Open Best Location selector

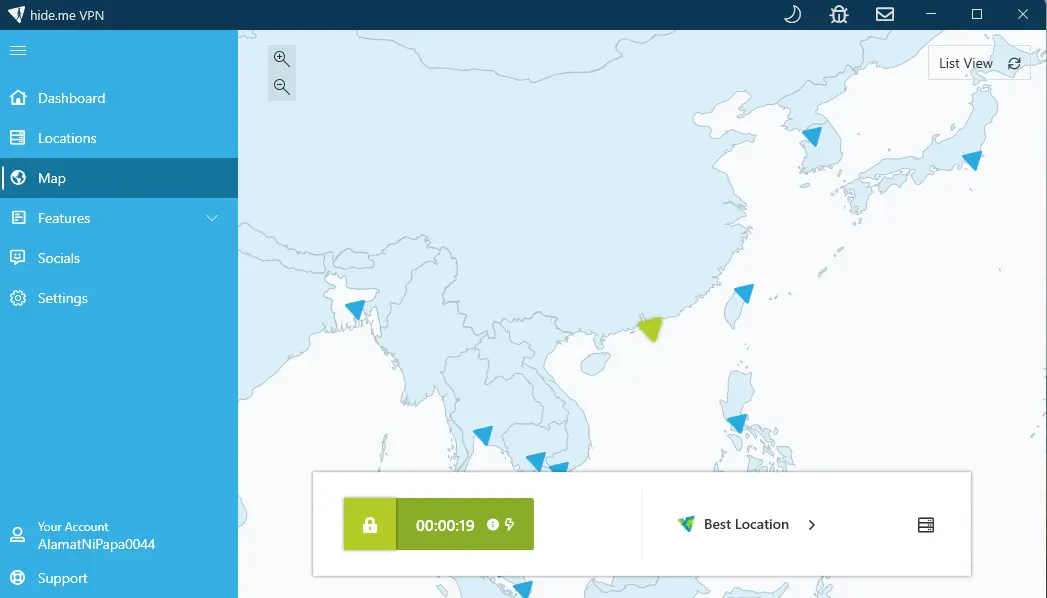pos(747,525)
